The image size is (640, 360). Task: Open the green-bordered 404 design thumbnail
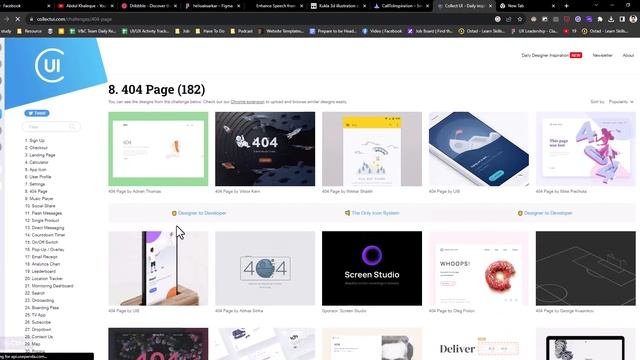click(158, 149)
